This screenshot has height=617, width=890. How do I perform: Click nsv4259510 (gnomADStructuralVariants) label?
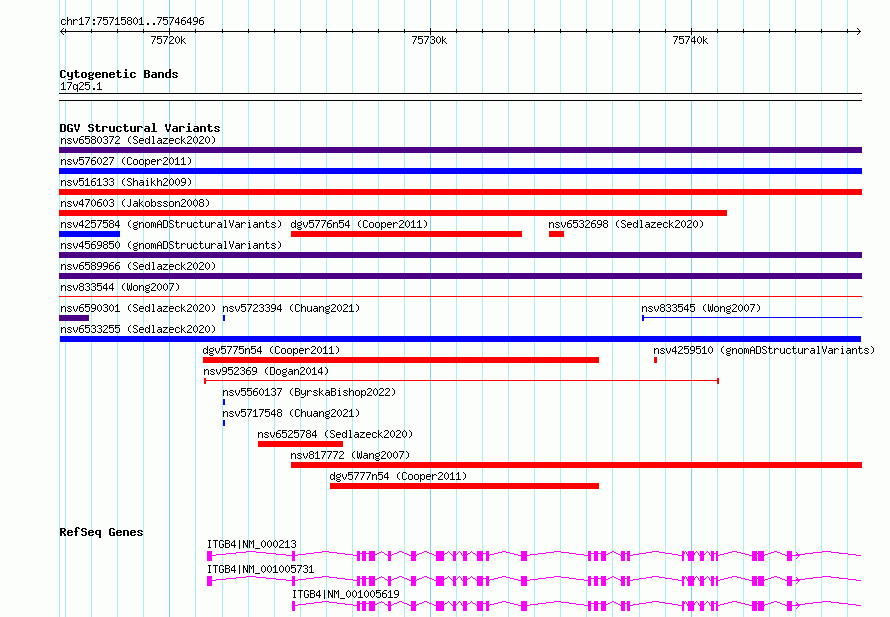[764, 350]
